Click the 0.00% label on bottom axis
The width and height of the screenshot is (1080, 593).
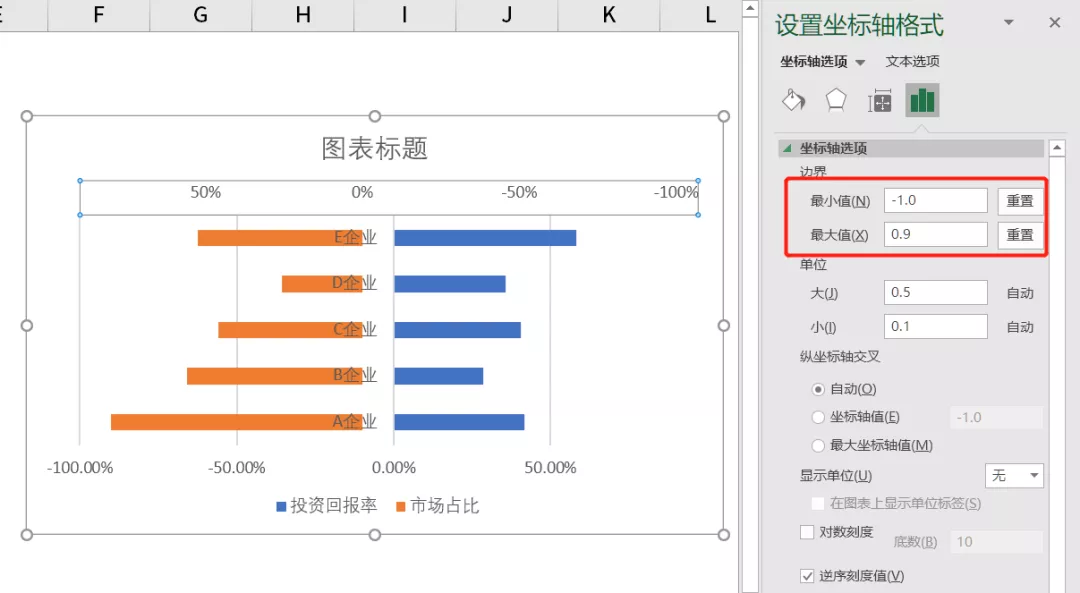(x=393, y=468)
